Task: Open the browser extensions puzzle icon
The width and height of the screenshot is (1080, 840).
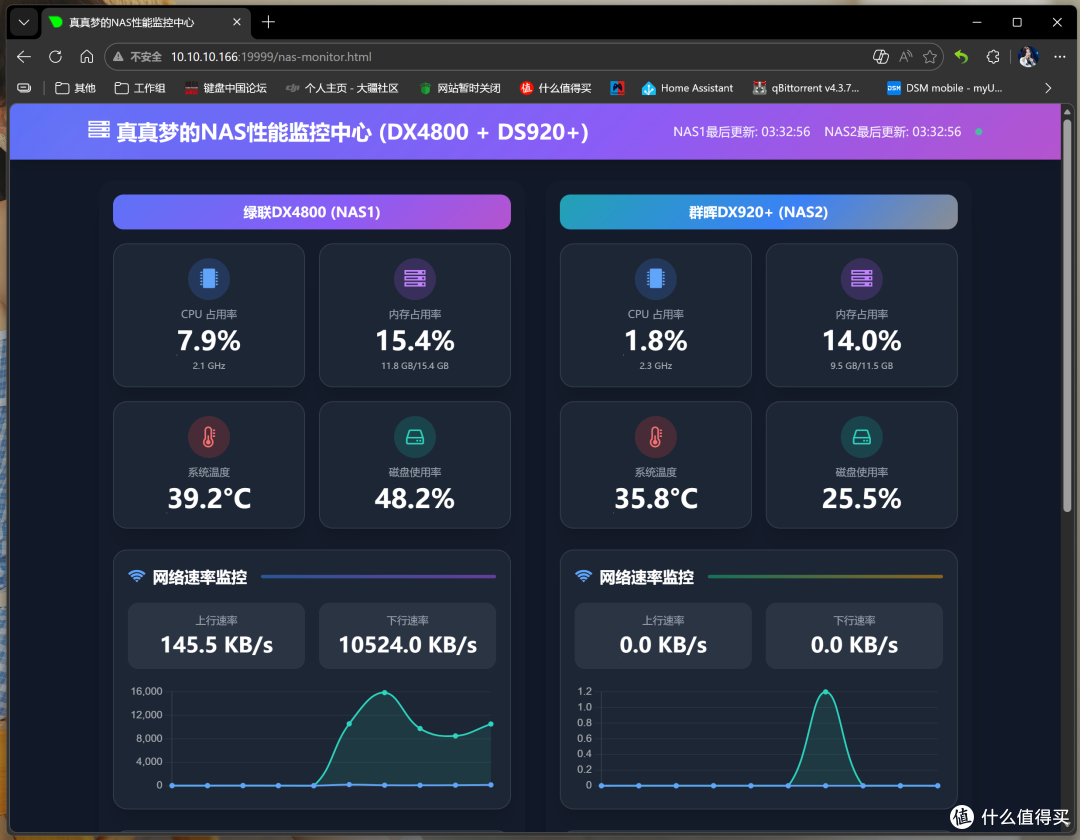Action: (x=993, y=57)
